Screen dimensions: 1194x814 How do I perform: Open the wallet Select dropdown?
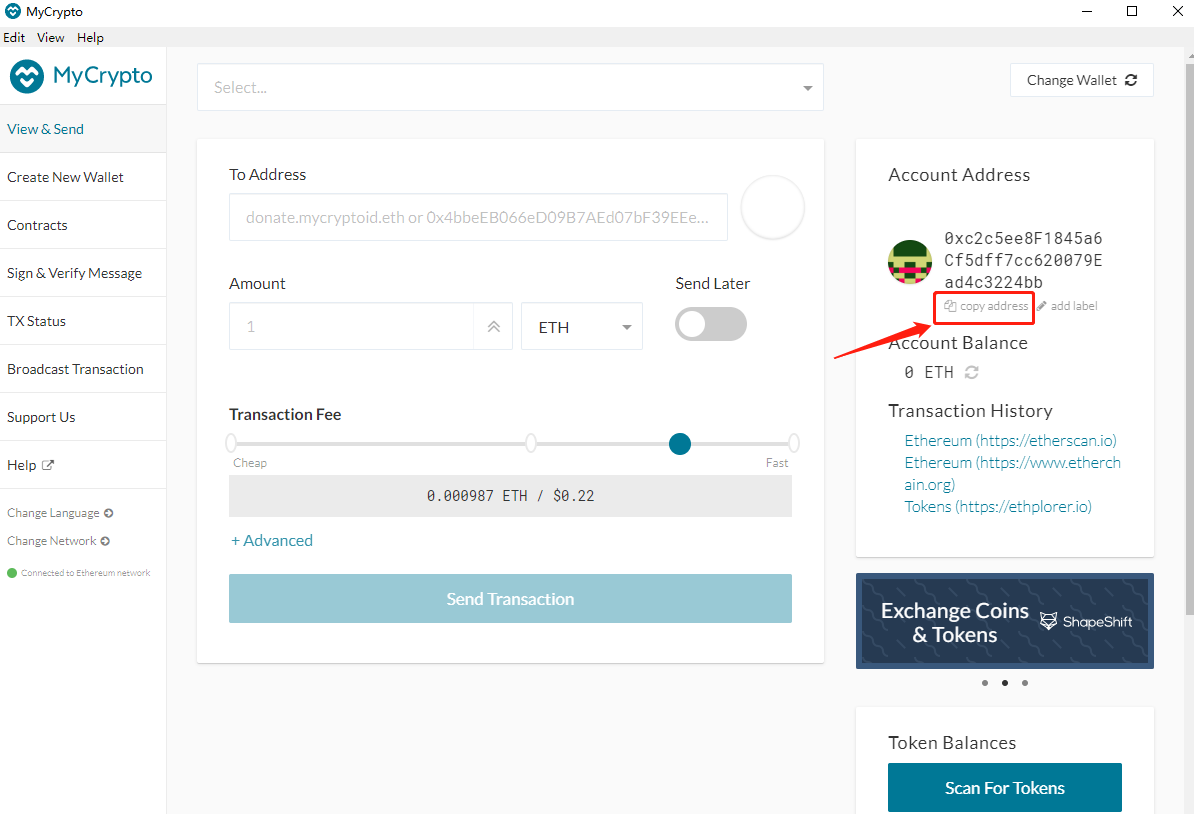coord(510,88)
